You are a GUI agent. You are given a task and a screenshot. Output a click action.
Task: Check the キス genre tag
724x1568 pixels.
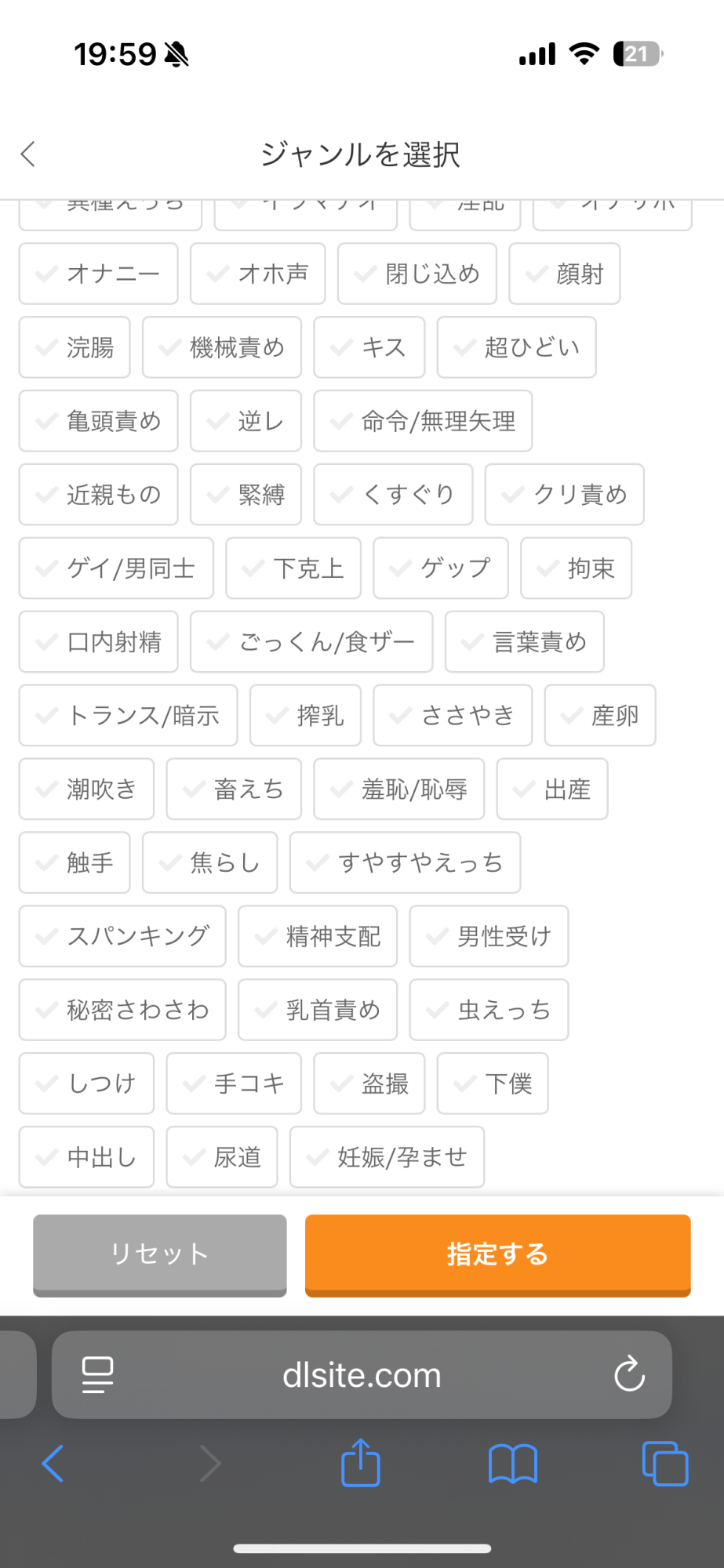pos(369,347)
